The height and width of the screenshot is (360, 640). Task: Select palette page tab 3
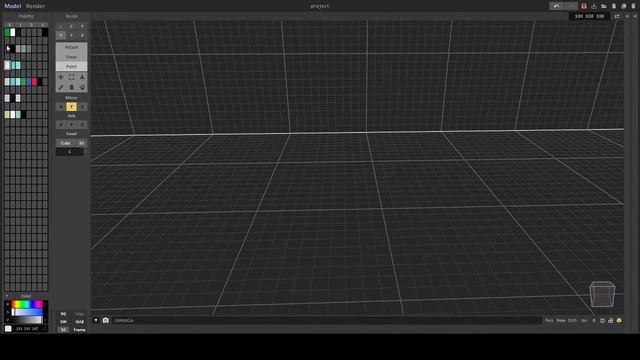tap(42, 25)
